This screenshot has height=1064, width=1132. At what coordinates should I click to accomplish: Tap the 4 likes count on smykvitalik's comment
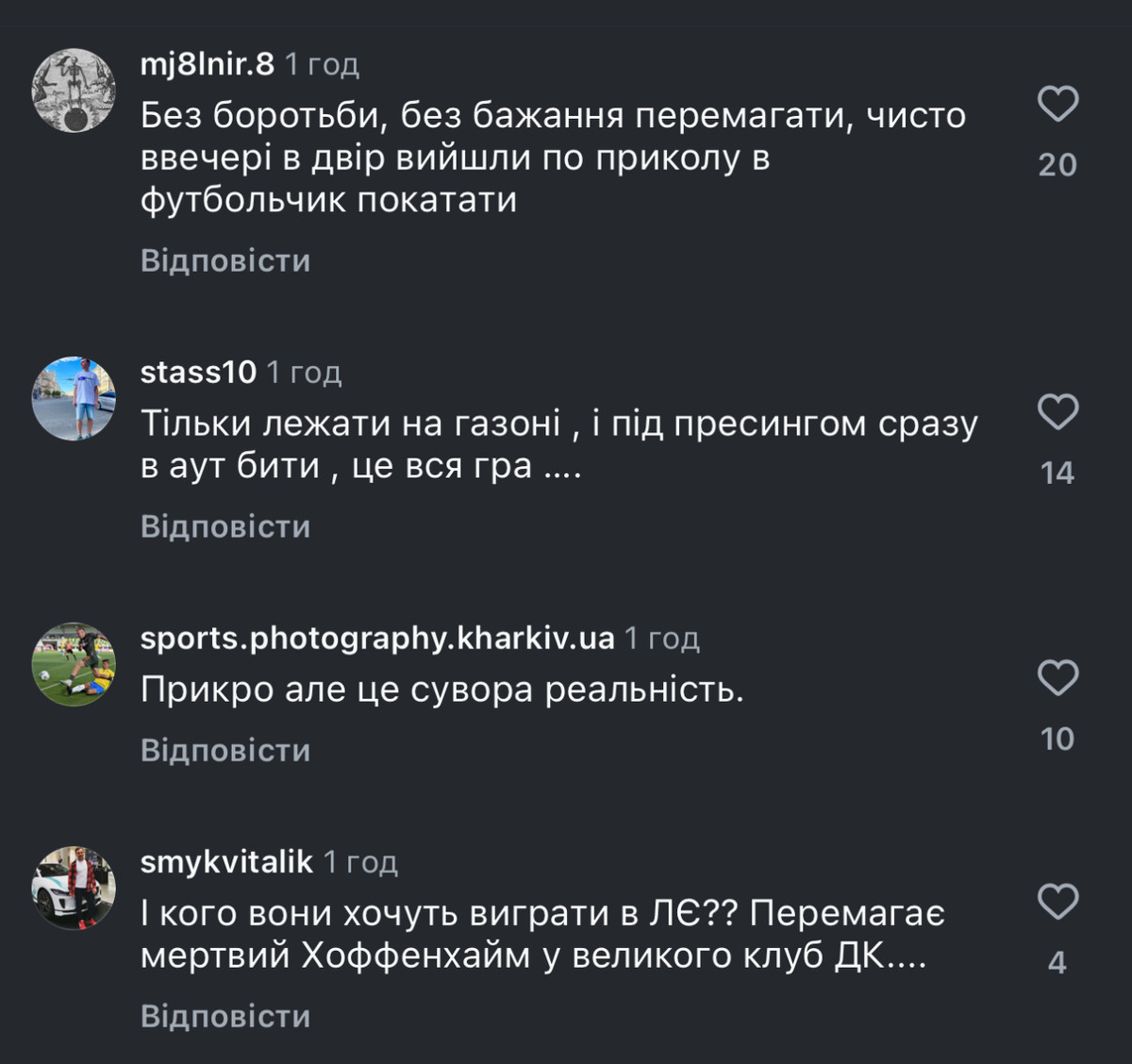coord(1057,962)
